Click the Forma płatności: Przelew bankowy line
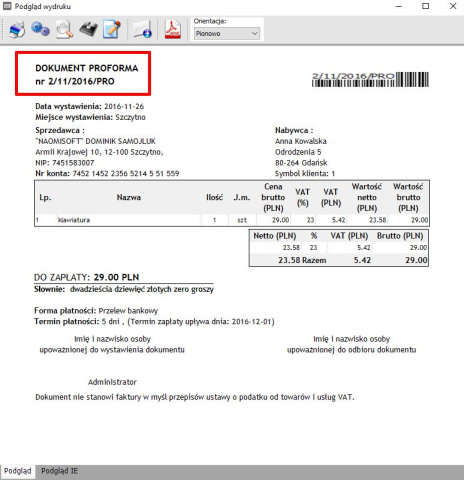 96,311
